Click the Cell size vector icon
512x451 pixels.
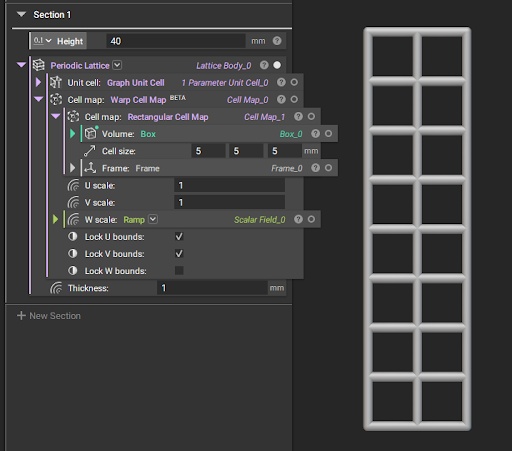click(x=90, y=151)
